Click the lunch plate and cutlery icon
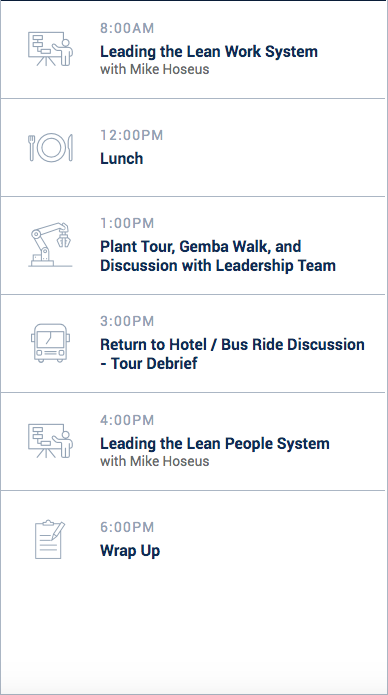The width and height of the screenshot is (388, 695). (x=51, y=148)
